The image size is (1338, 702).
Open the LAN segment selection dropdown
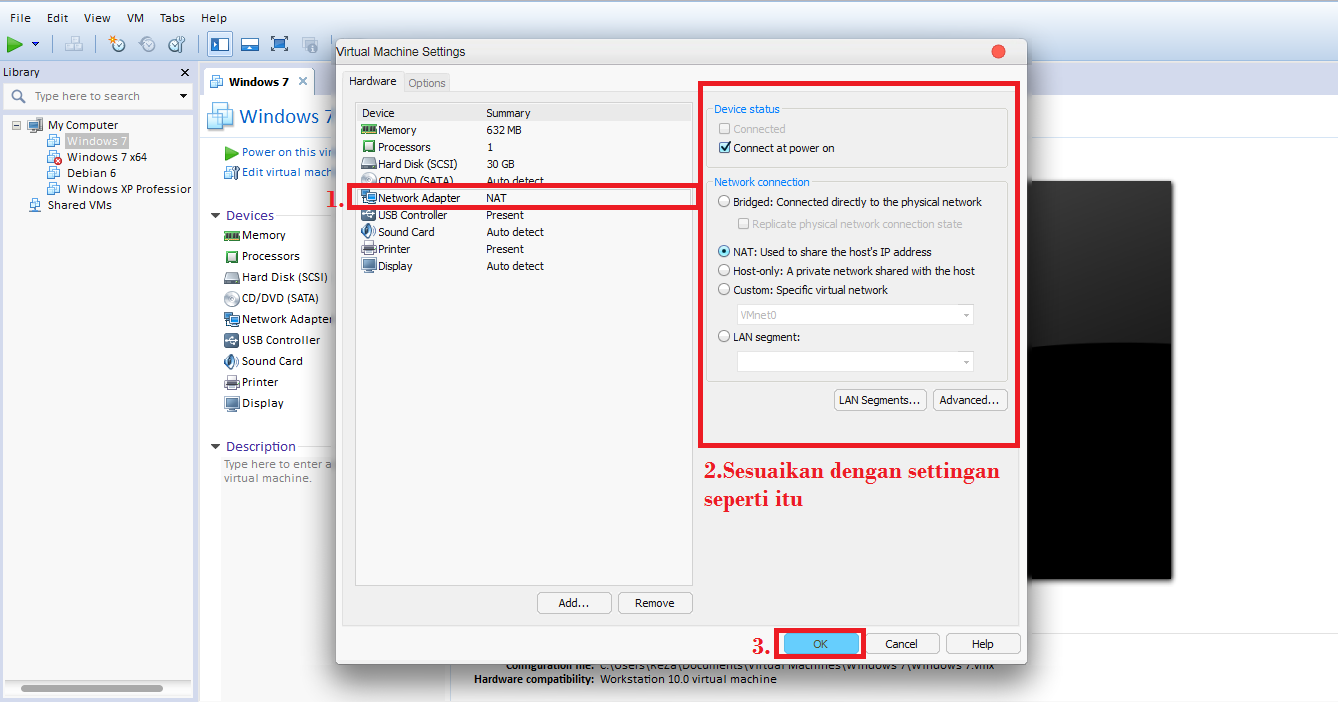pos(966,361)
